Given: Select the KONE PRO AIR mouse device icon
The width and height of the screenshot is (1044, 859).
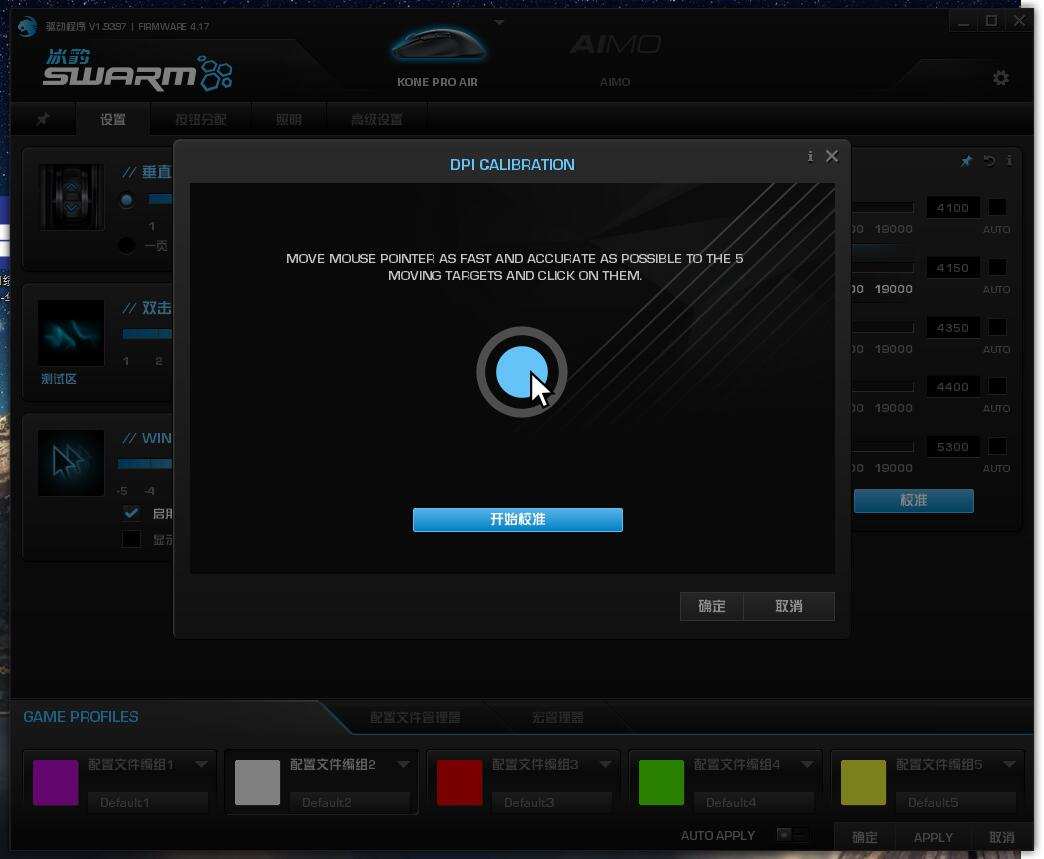Looking at the screenshot, I should (437, 45).
